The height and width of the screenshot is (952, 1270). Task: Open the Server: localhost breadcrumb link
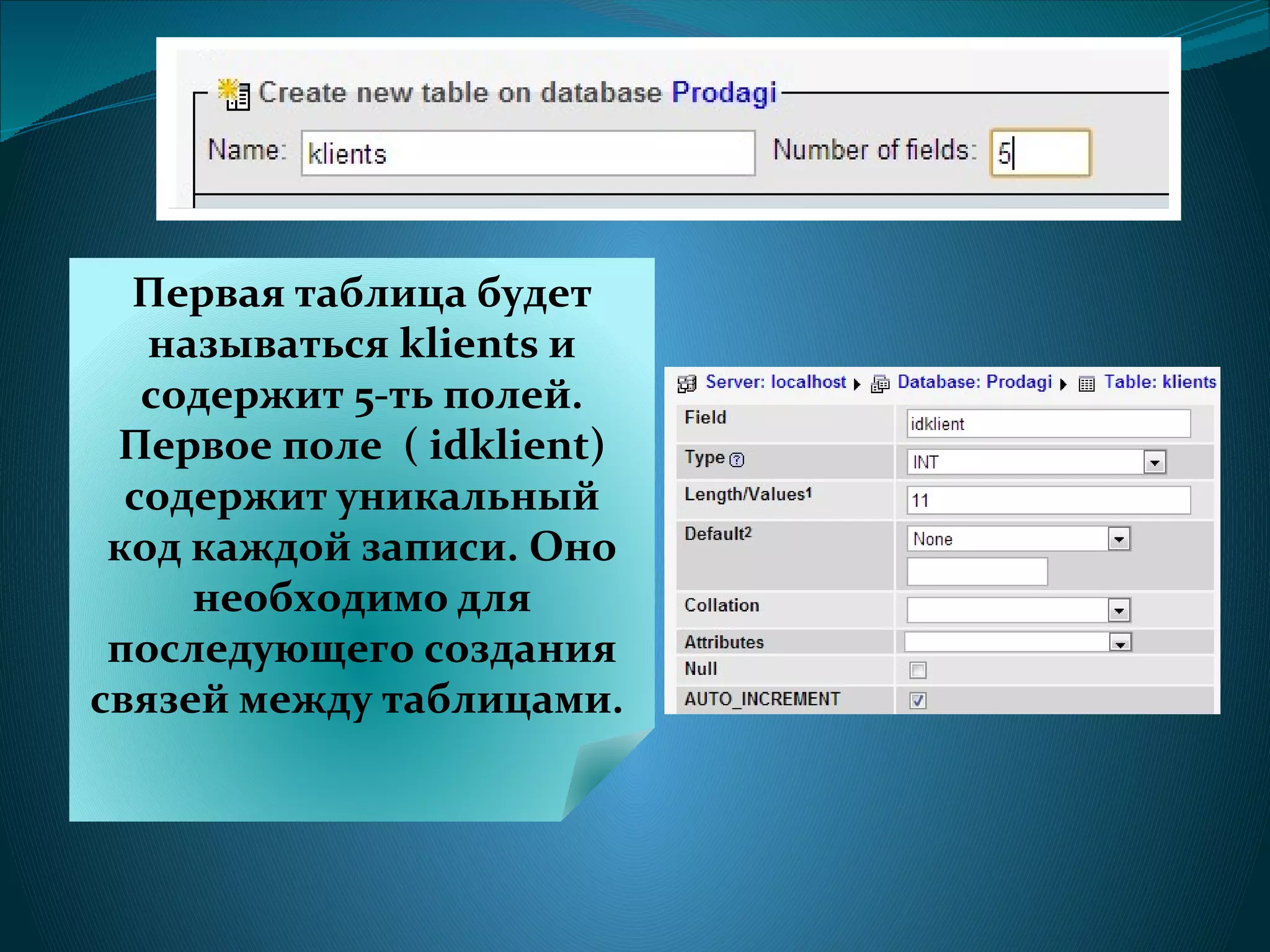(776, 382)
